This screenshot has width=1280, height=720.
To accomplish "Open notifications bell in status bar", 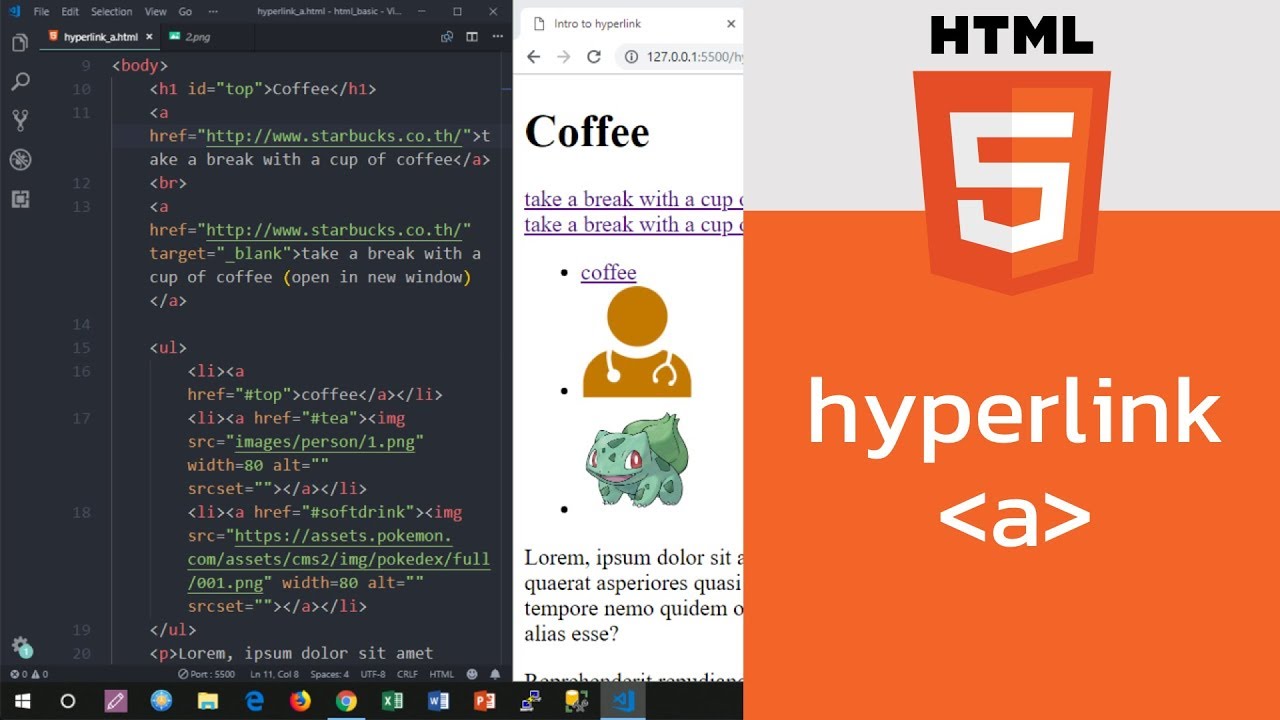I will (x=495, y=674).
